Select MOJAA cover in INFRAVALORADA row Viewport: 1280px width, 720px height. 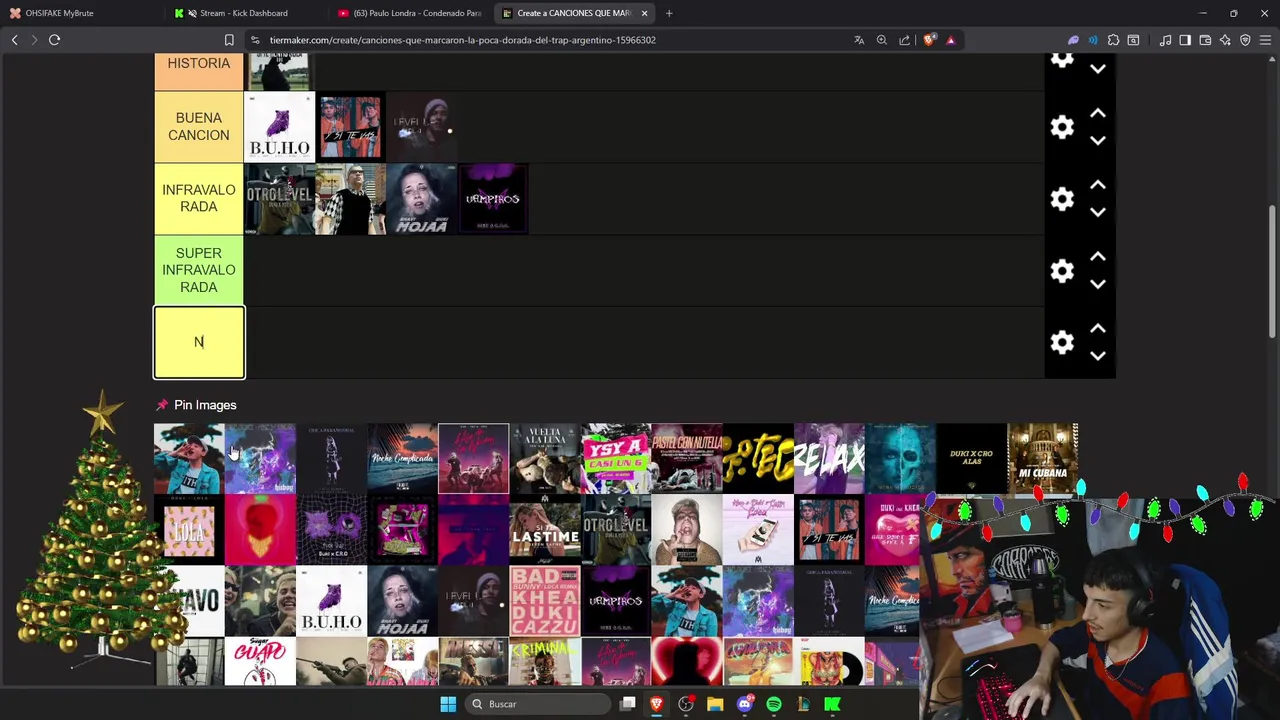pos(421,199)
